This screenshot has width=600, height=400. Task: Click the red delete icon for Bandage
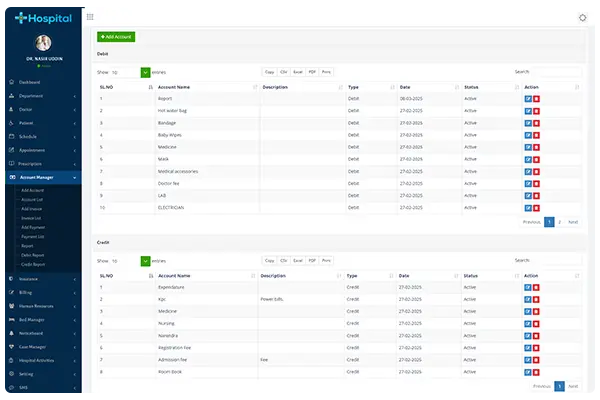[x=536, y=123]
